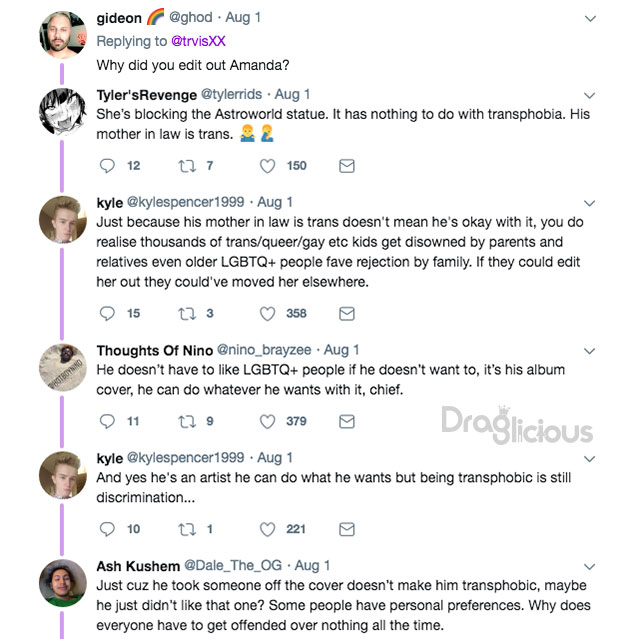Open more options for Tyler'sRevenge tweet
The height and width of the screenshot is (639, 637).
(590, 96)
